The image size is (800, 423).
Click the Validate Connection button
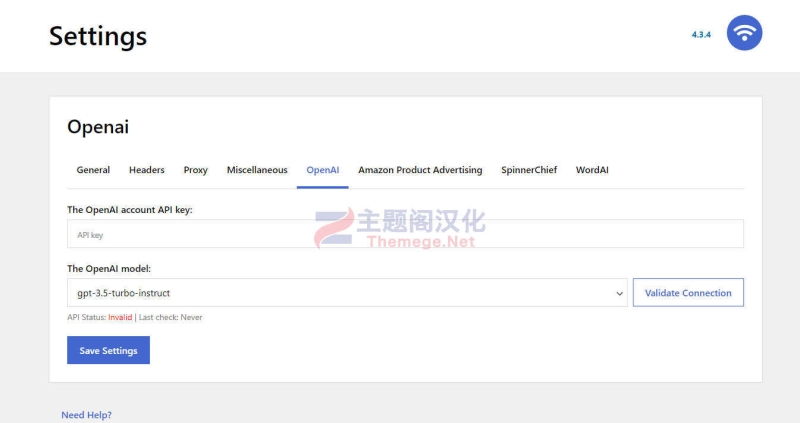tap(688, 293)
